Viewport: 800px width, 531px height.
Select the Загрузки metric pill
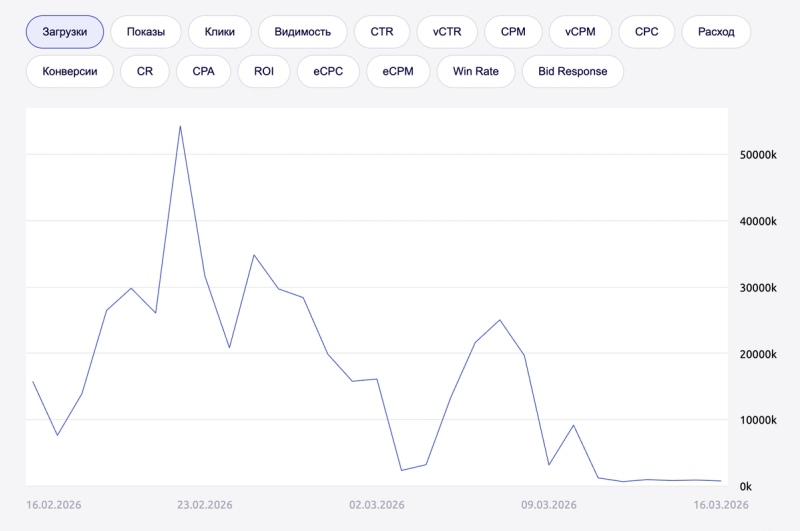pyautogui.click(x=65, y=32)
